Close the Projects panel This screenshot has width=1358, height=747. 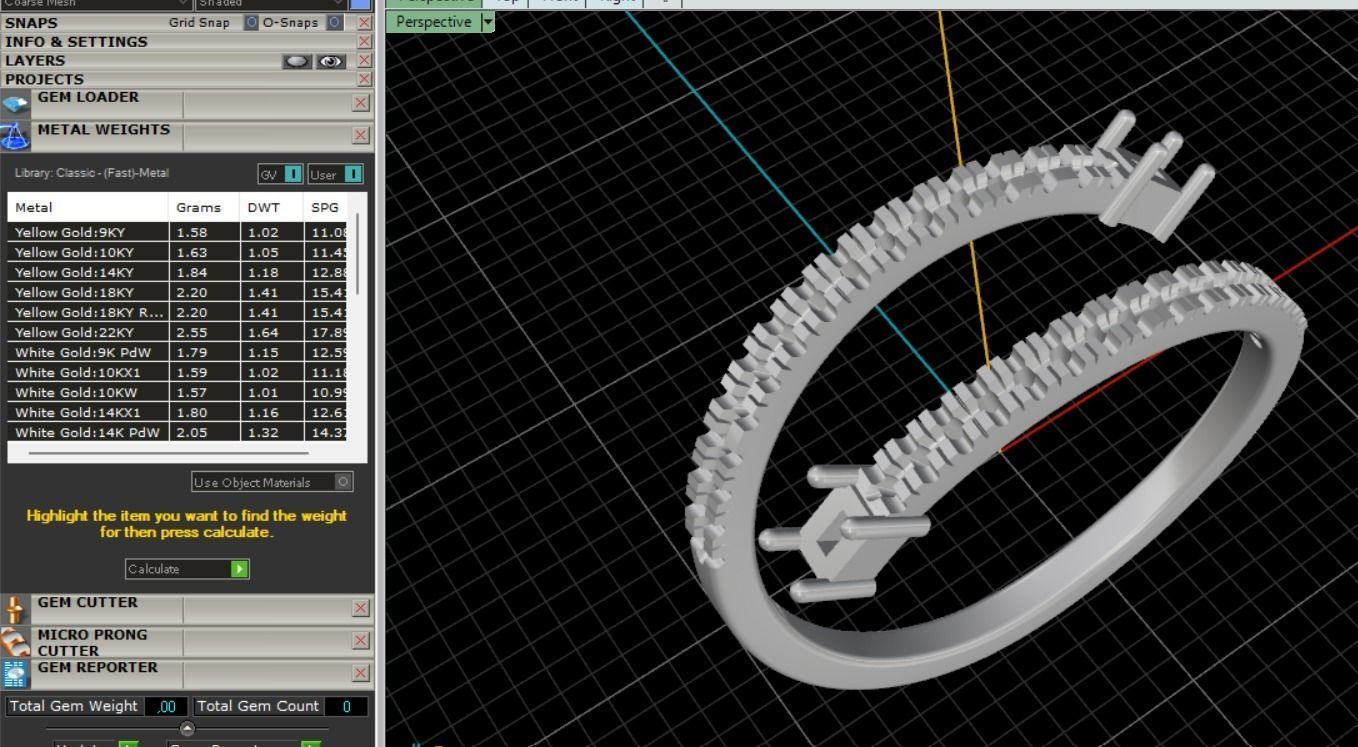pos(364,79)
